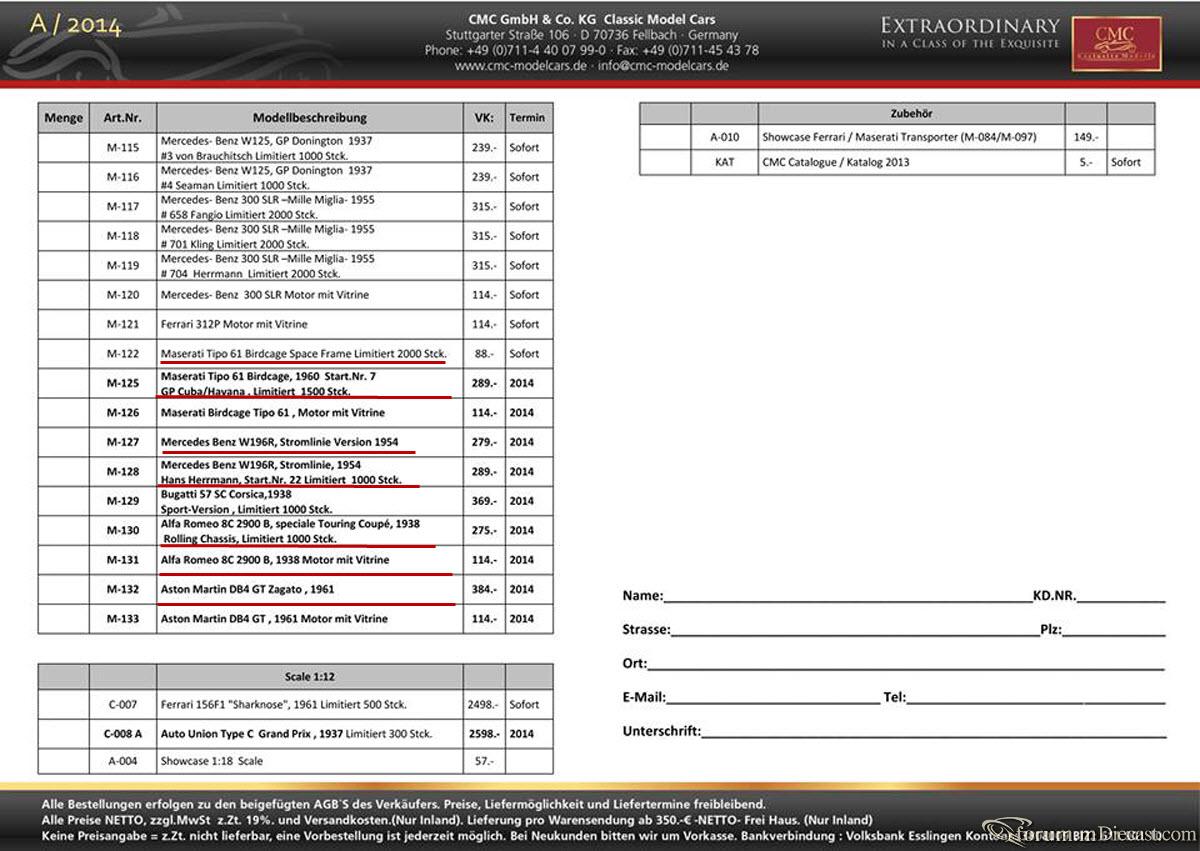
Task: Click the KD.NR. input line
Action: [x=1121, y=596]
